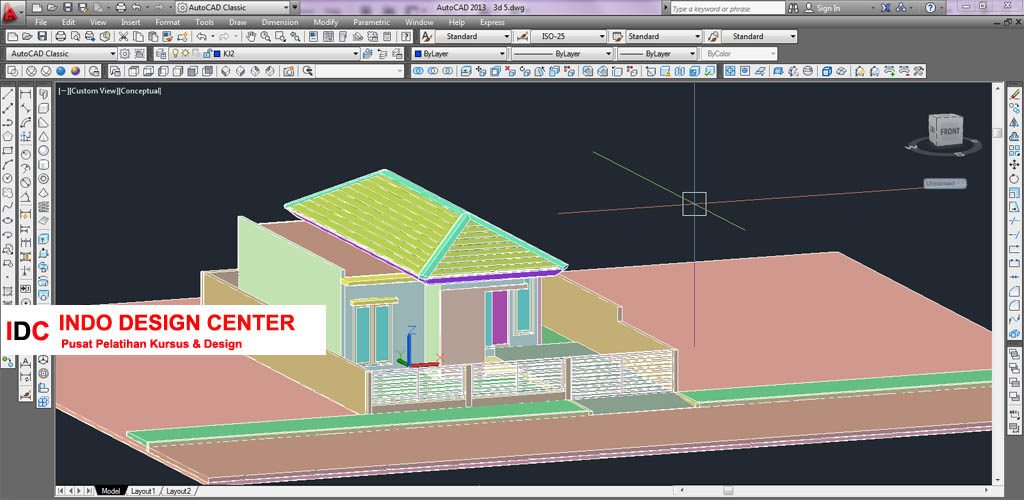The image size is (1024, 500).
Task: Open the File menu
Action: 41,22
